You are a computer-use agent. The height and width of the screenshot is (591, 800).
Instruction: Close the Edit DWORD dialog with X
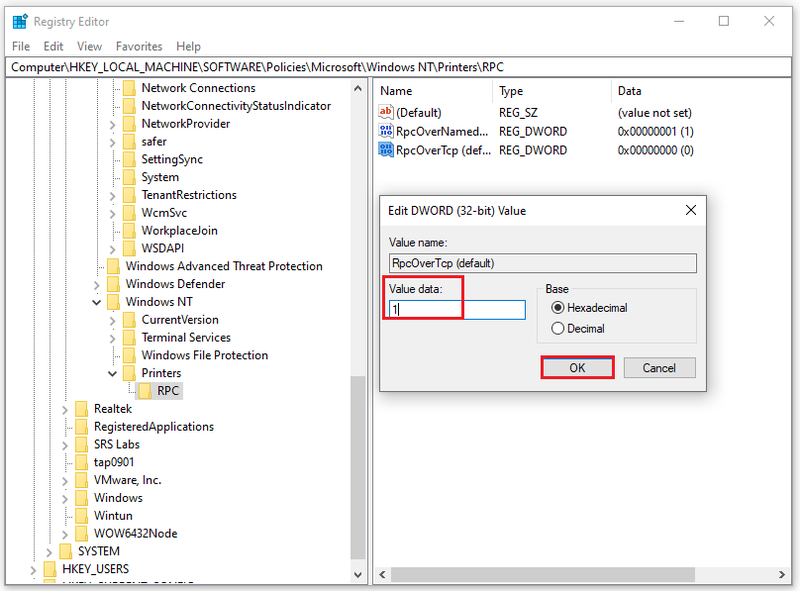coord(691,210)
